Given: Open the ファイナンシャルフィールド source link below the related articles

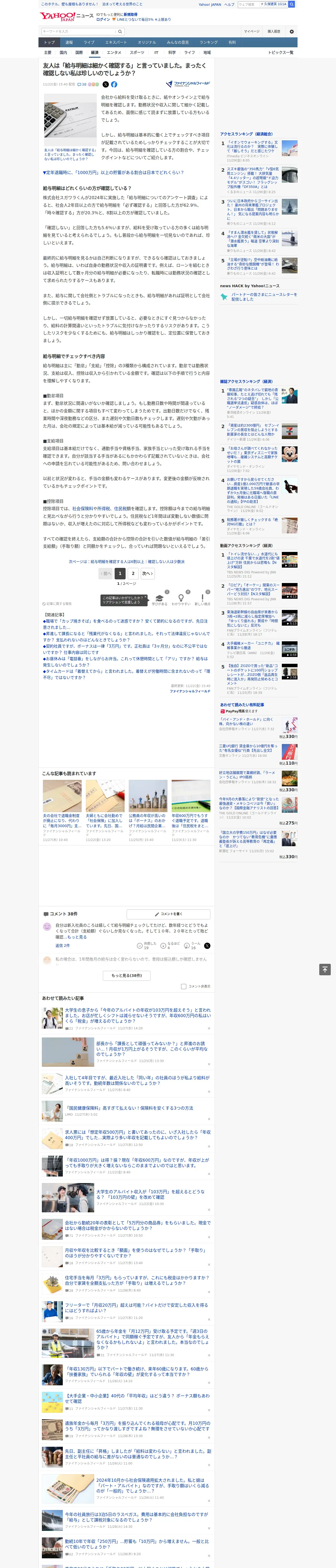Looking at the screenshot, I should click(x=190, y=691).
